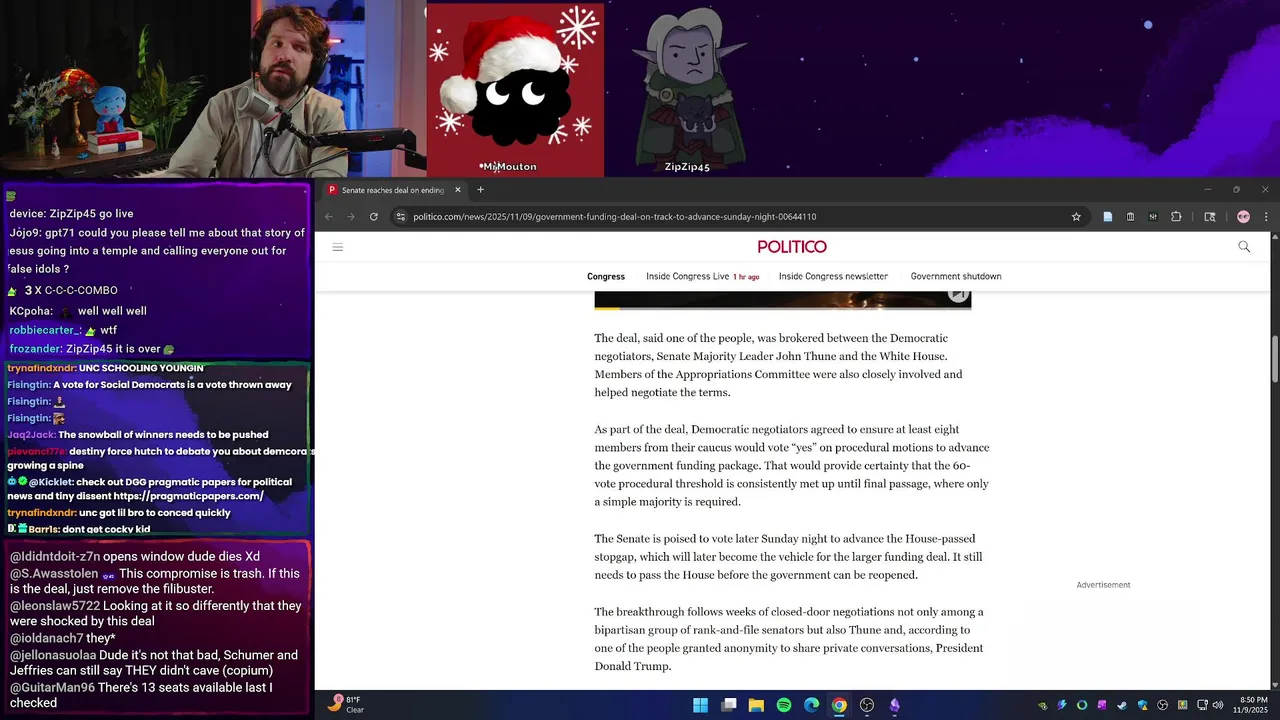
Task: Open Task View in the taskbar
Action: (x=729, y=705)
